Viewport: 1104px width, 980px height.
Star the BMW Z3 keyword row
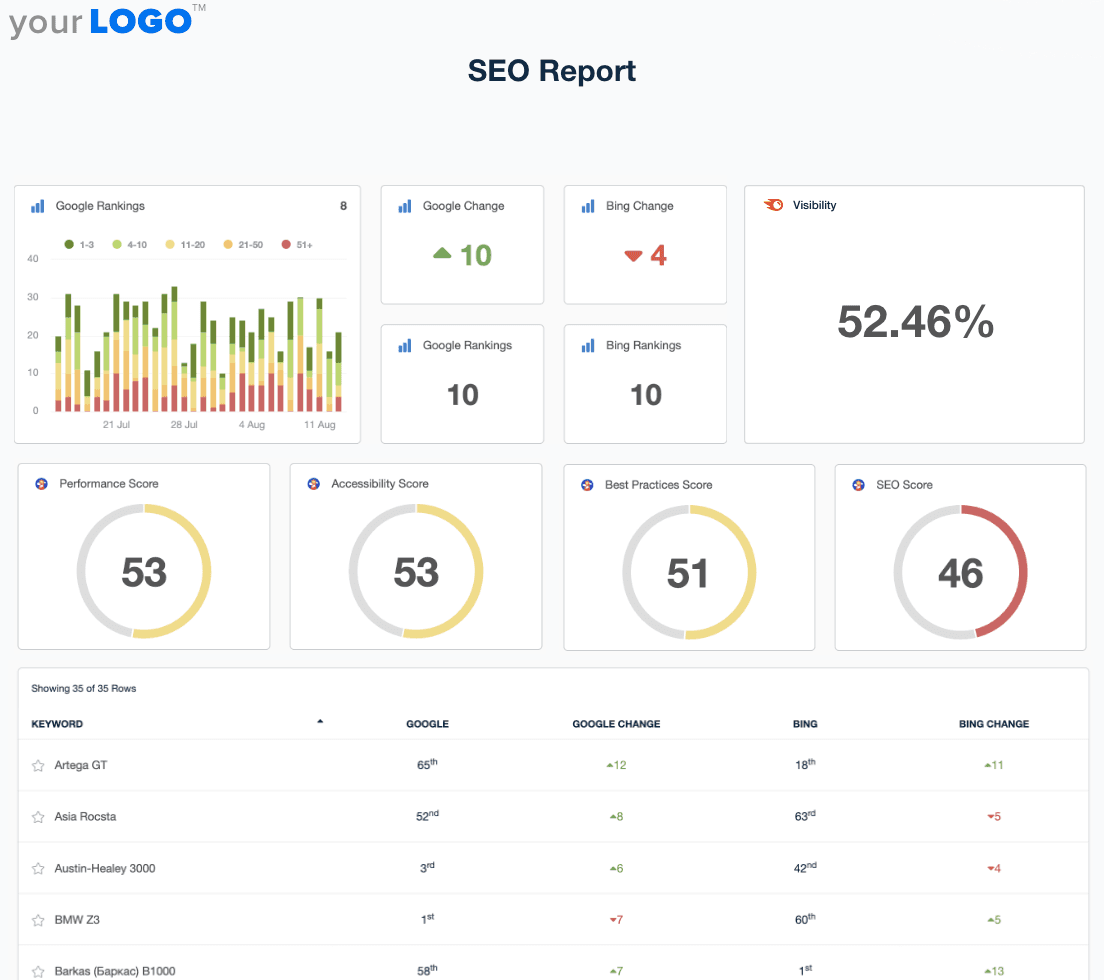(38, 920)
